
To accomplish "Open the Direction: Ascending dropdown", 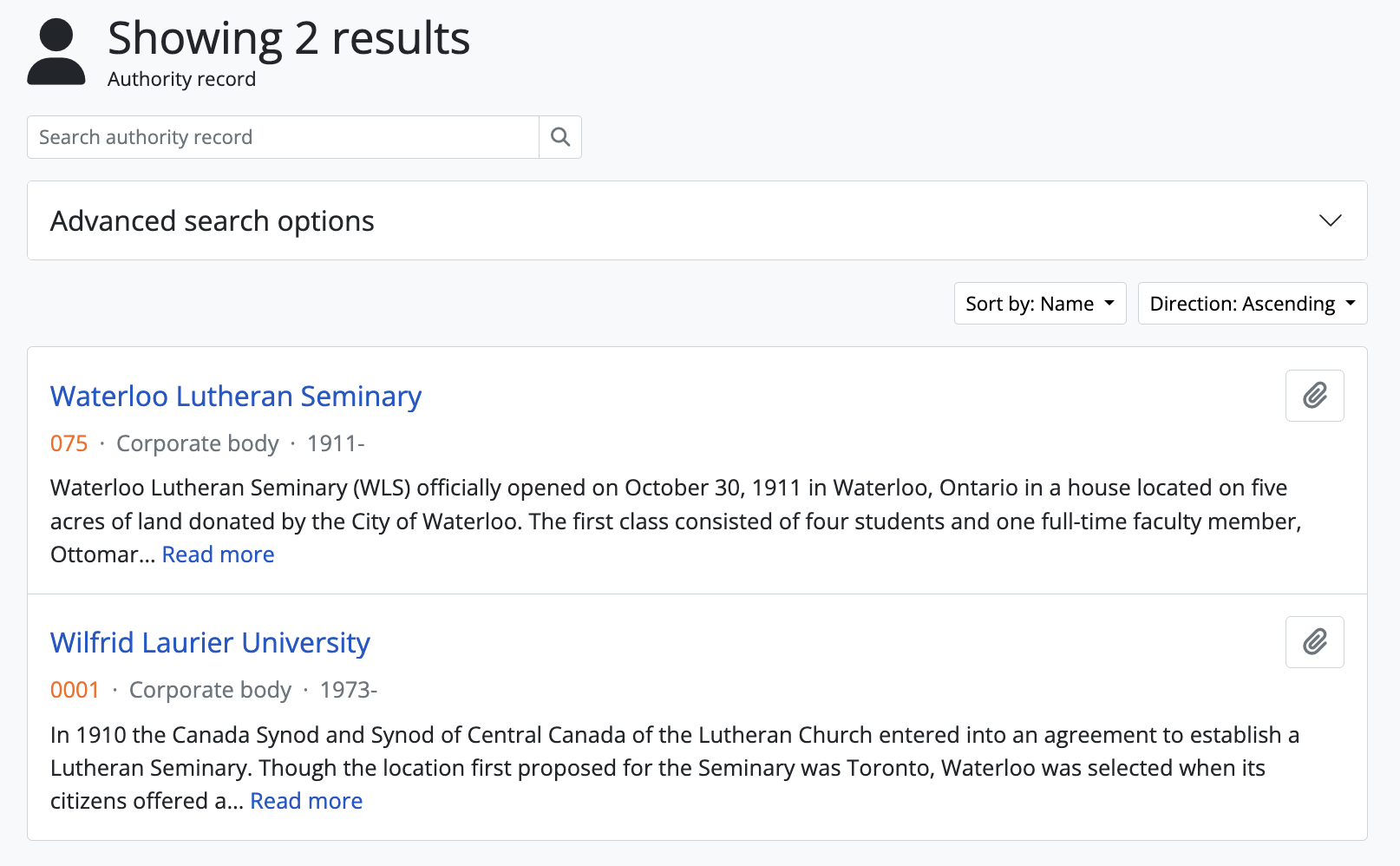I will tap(1252, 304).
